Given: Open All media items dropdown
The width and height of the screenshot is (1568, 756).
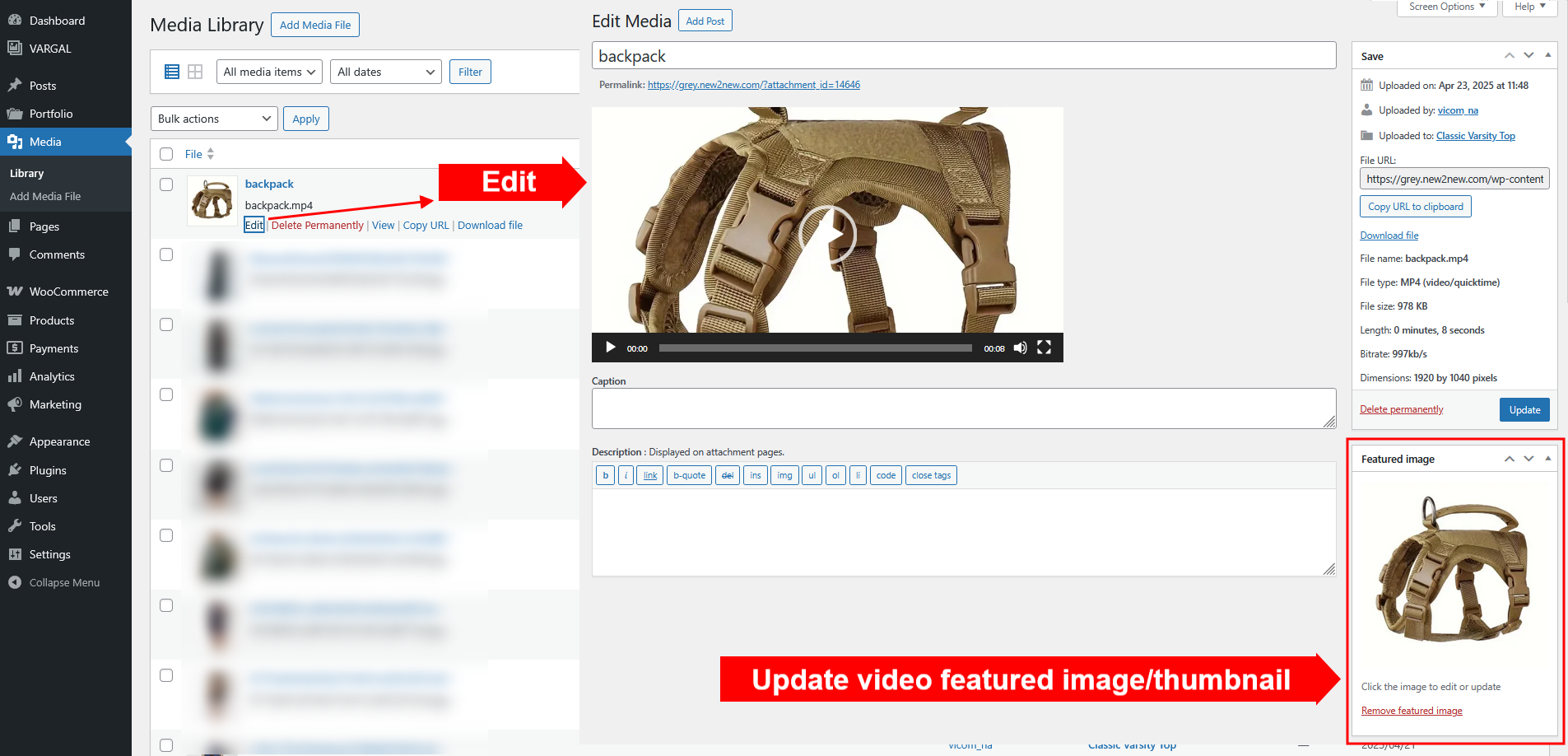Looking at the screenshot, I should (269, 72).
